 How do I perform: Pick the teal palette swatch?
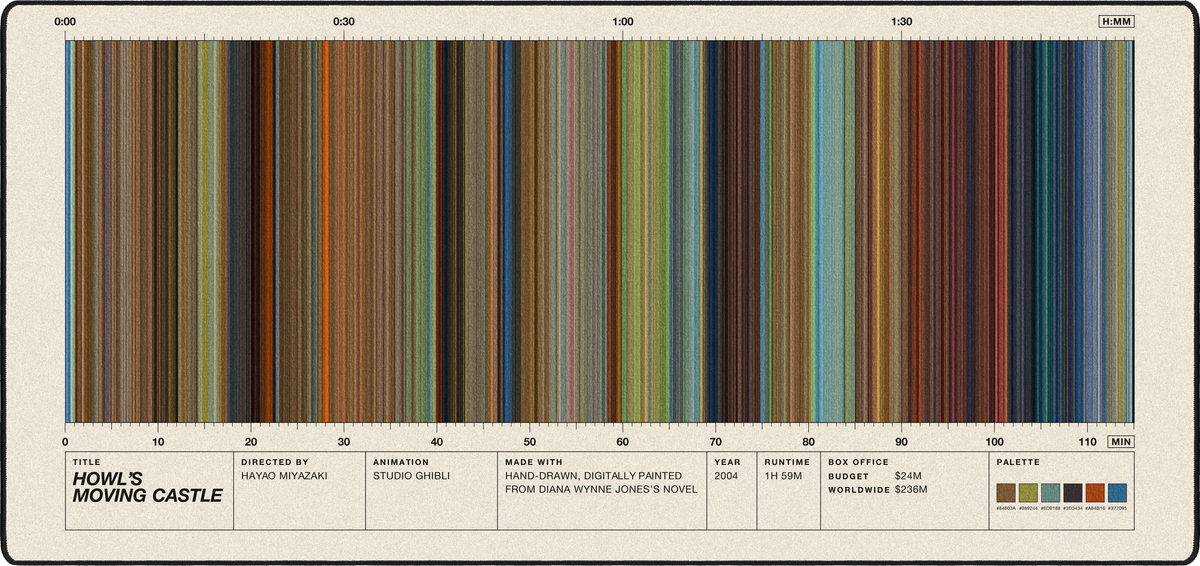click(x=1051, y=492)
